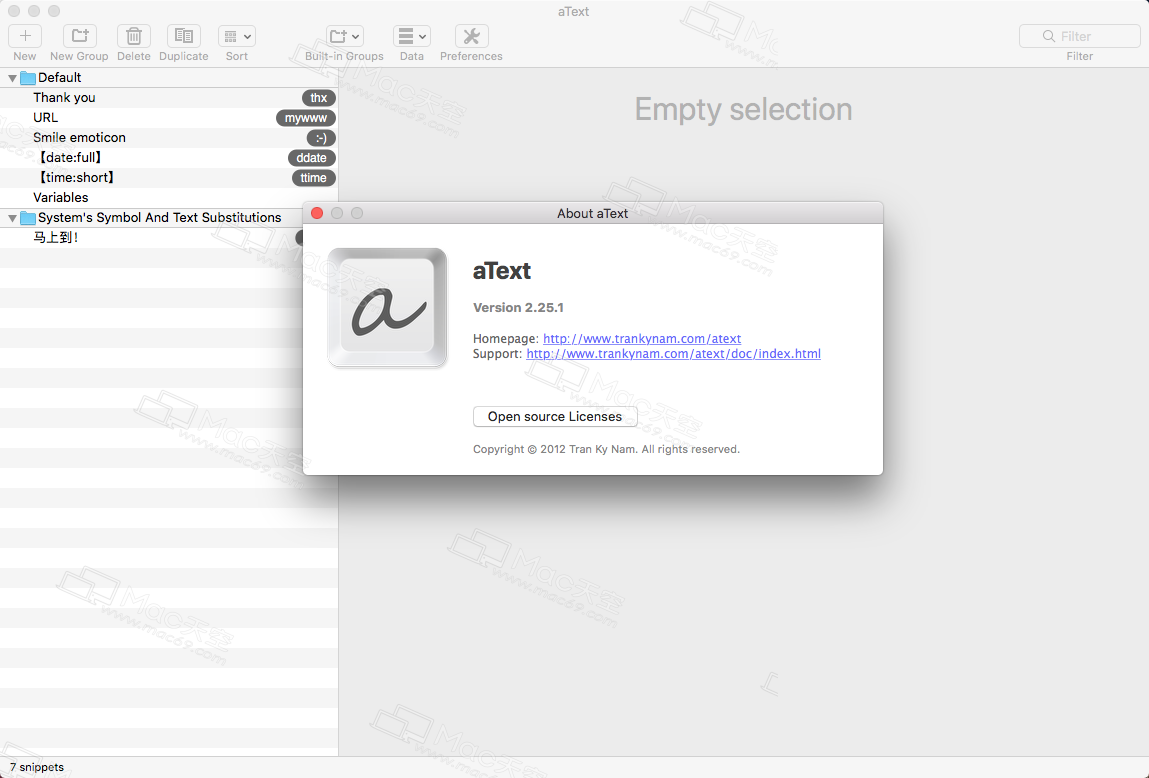Screen dimensions: 1149x778
Task: Open the Support documentation link
Action: coord(673,354)
